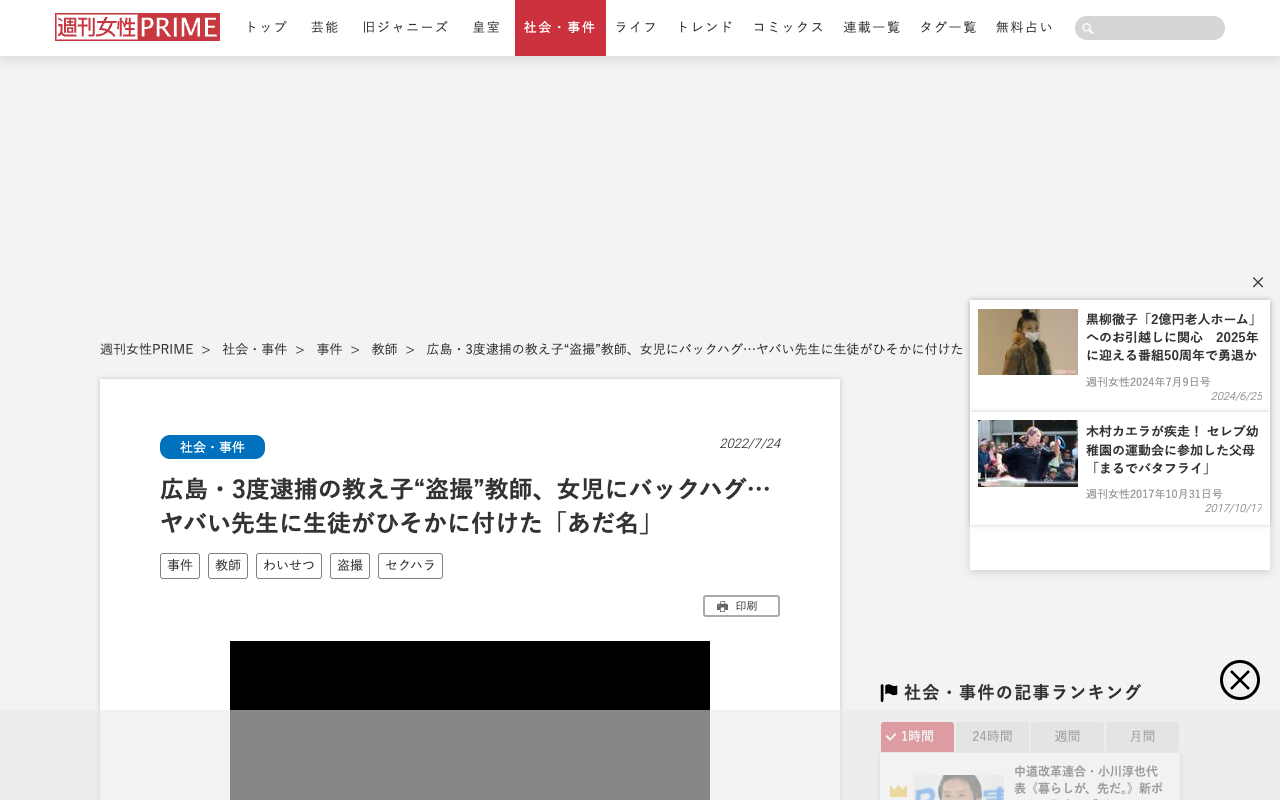Select the 社会・事件 navigation tab

(560, 28)
